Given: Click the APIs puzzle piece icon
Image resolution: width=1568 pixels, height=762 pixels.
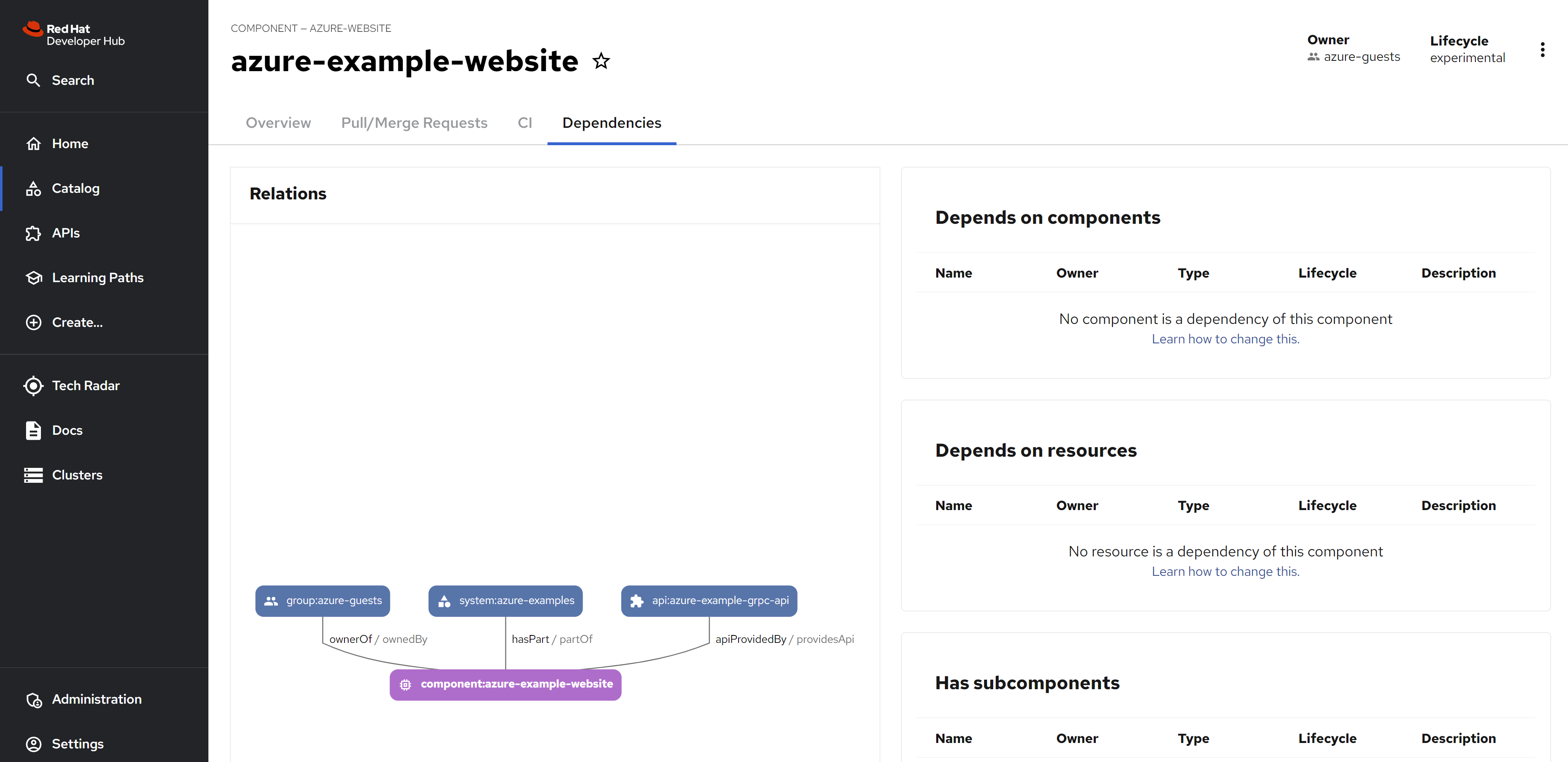Looking at the screenshot, I should pyautogui.click(x=33, y=233).
